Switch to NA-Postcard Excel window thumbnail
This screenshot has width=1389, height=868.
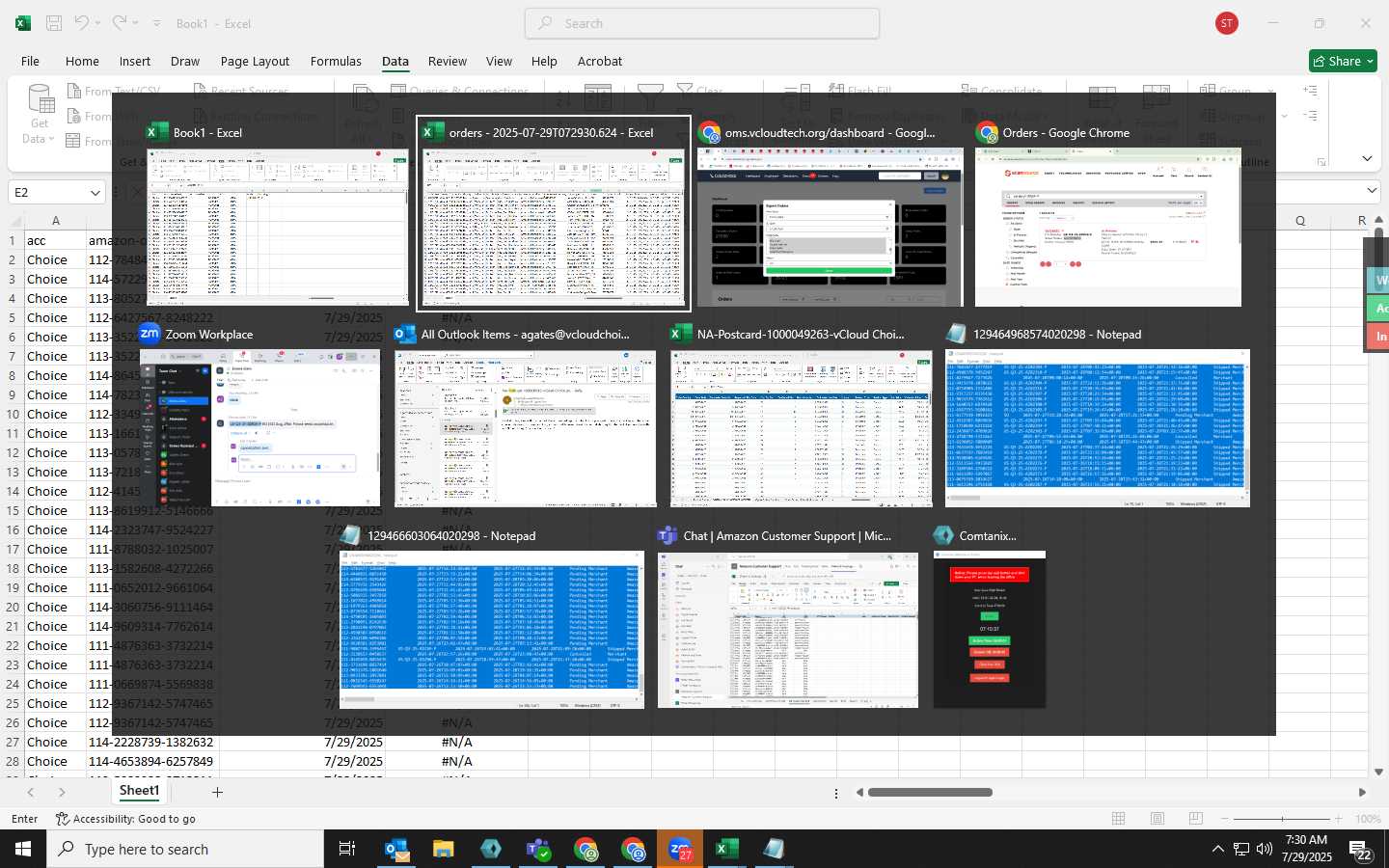(802, 416)
